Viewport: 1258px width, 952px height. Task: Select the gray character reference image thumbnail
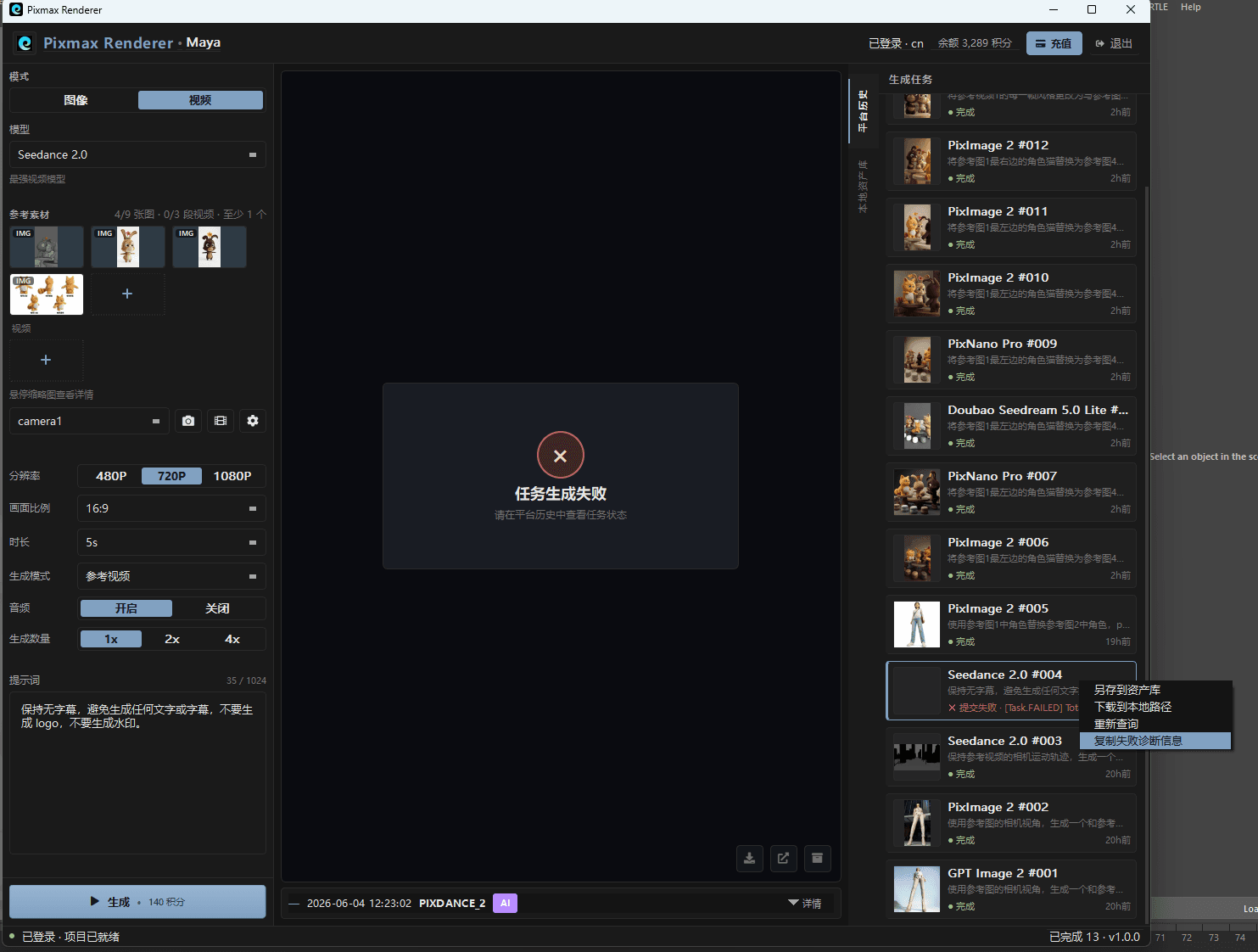[x=47, y=247]
